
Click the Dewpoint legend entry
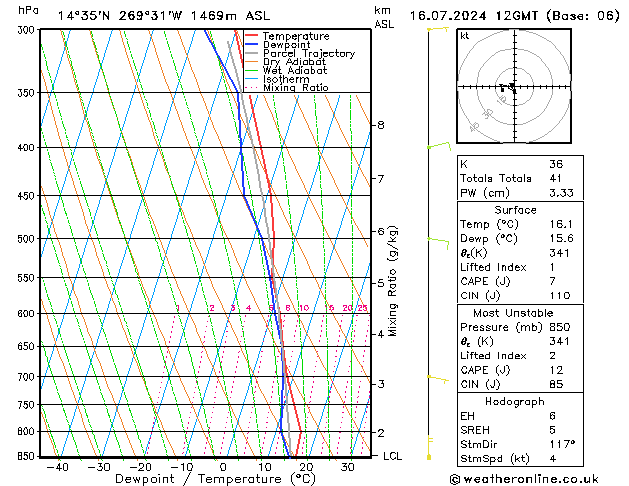click(x=289, y=45)
